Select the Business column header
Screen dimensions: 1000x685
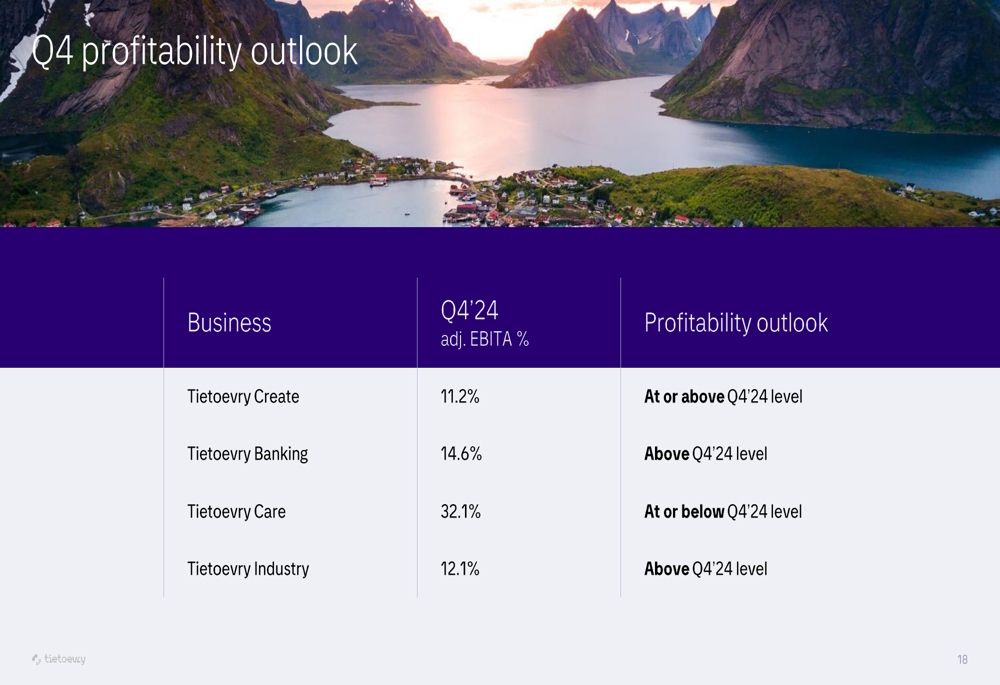click(229, 323)
